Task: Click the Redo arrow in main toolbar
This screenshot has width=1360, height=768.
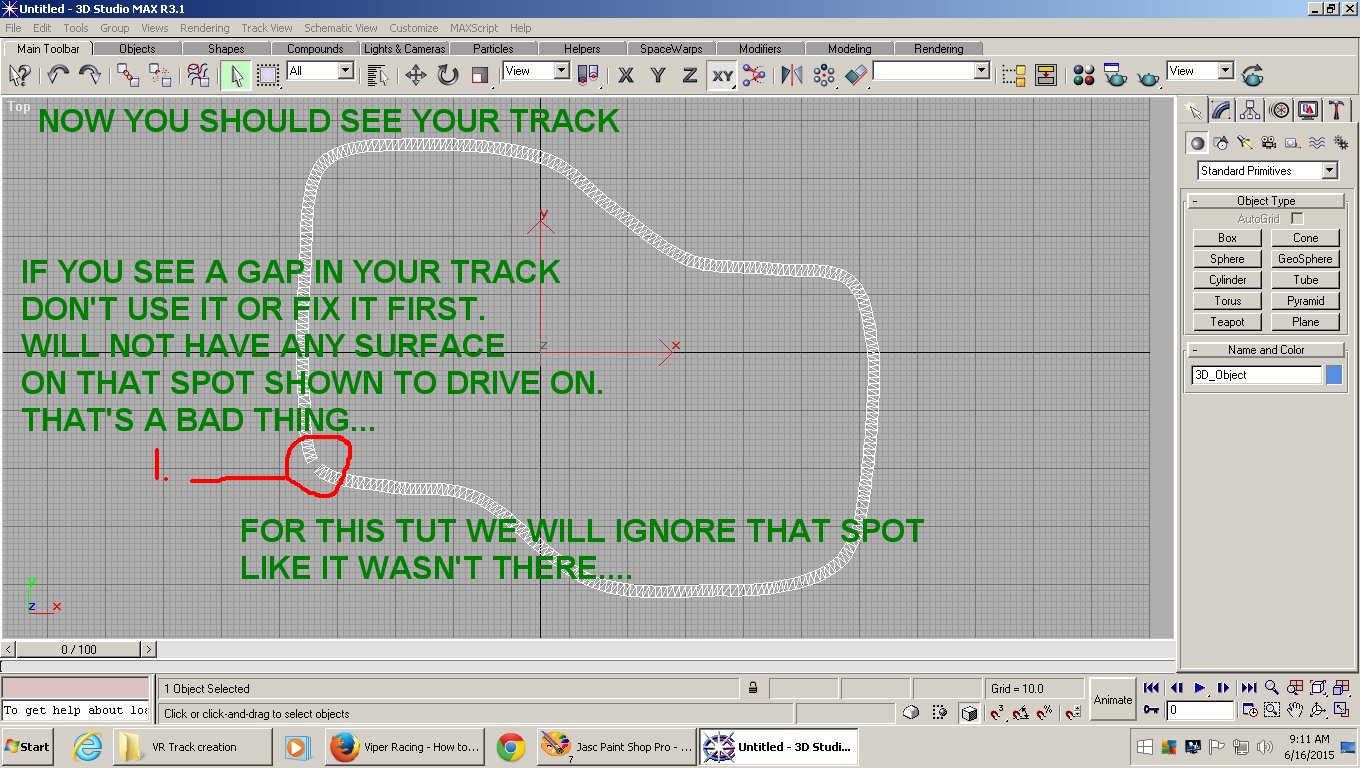Action: coord(89,75)
